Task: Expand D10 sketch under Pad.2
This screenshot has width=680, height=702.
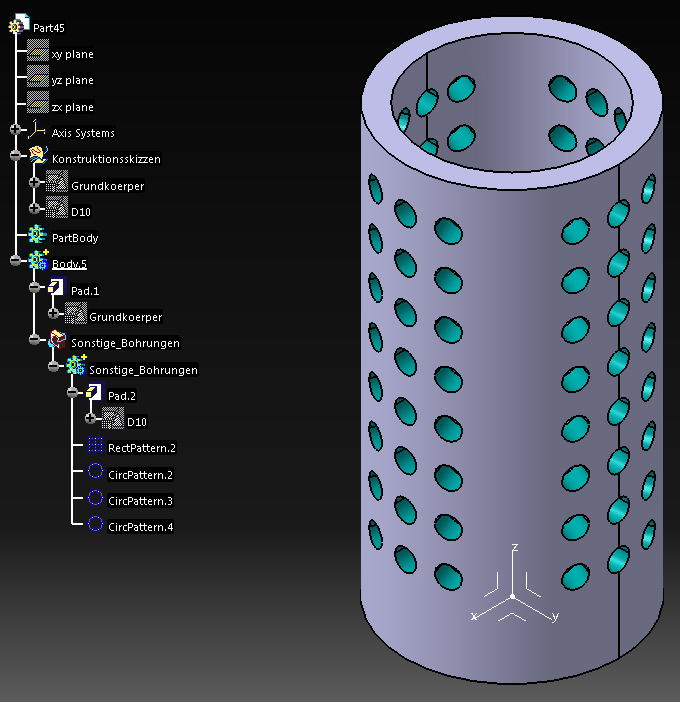Action: click(90, 418)
